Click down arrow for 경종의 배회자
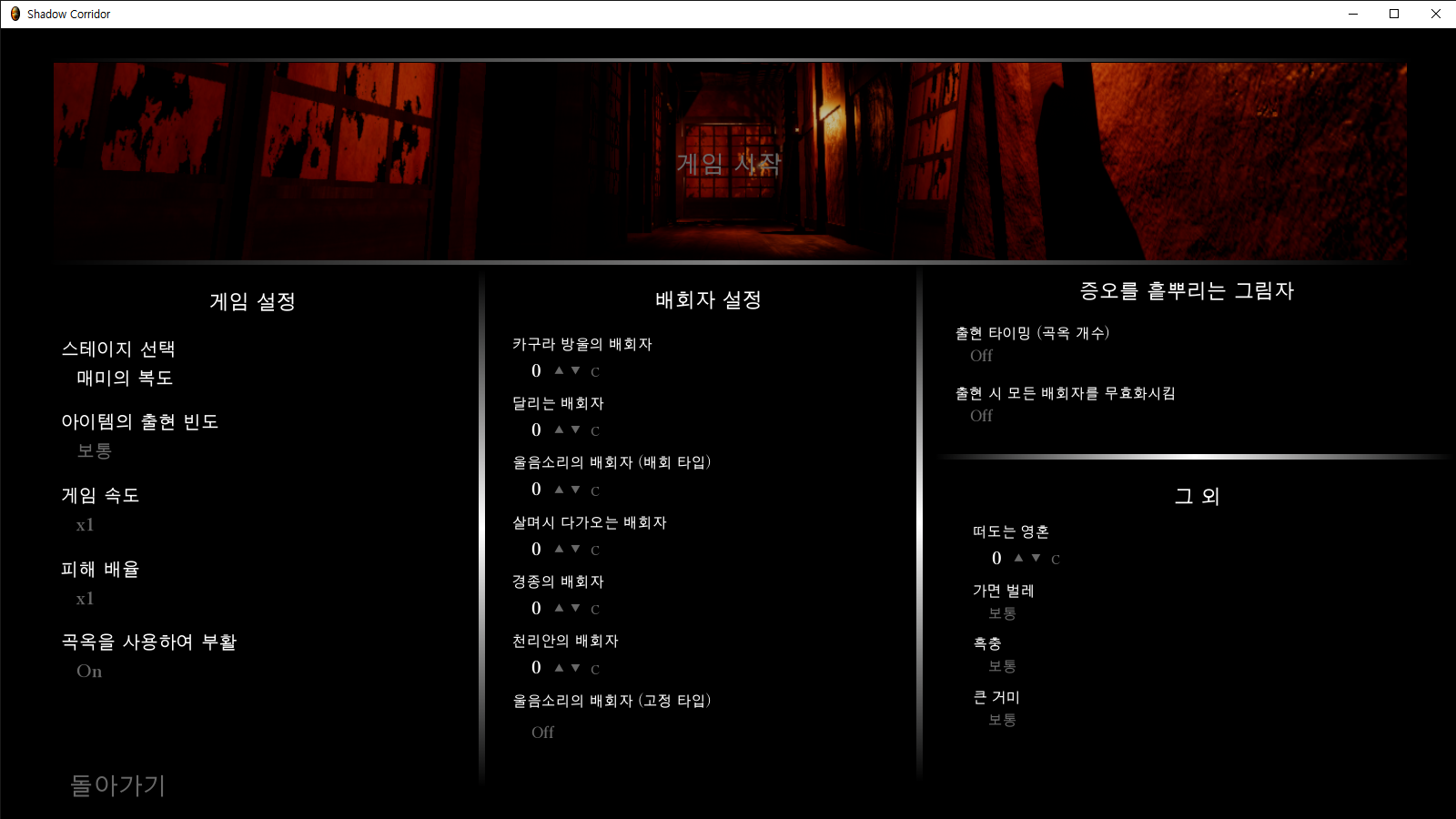The image size is (1456, 819). click(x=575, y=608)
